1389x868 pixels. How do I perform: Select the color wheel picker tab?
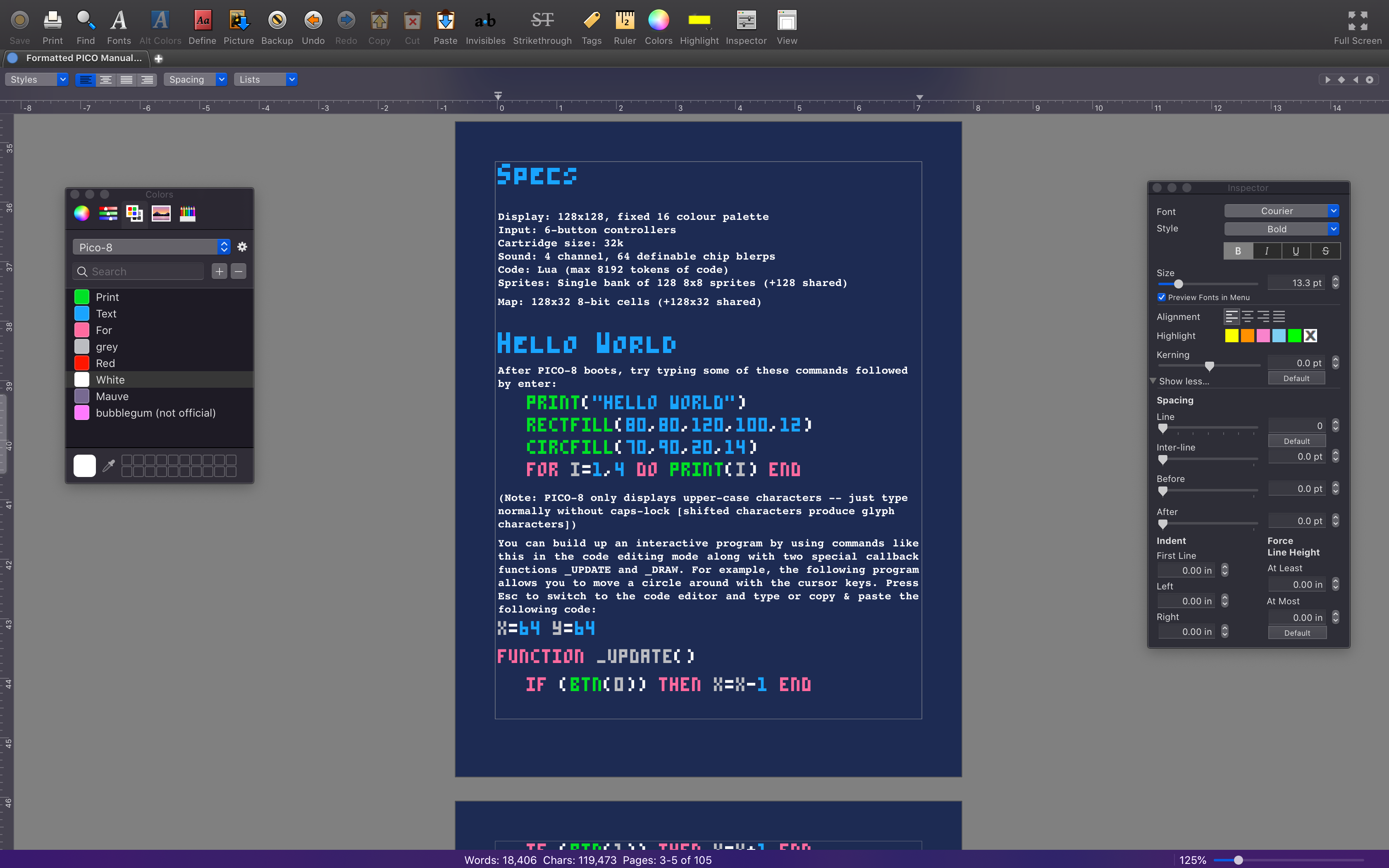(x=81, y=214)
